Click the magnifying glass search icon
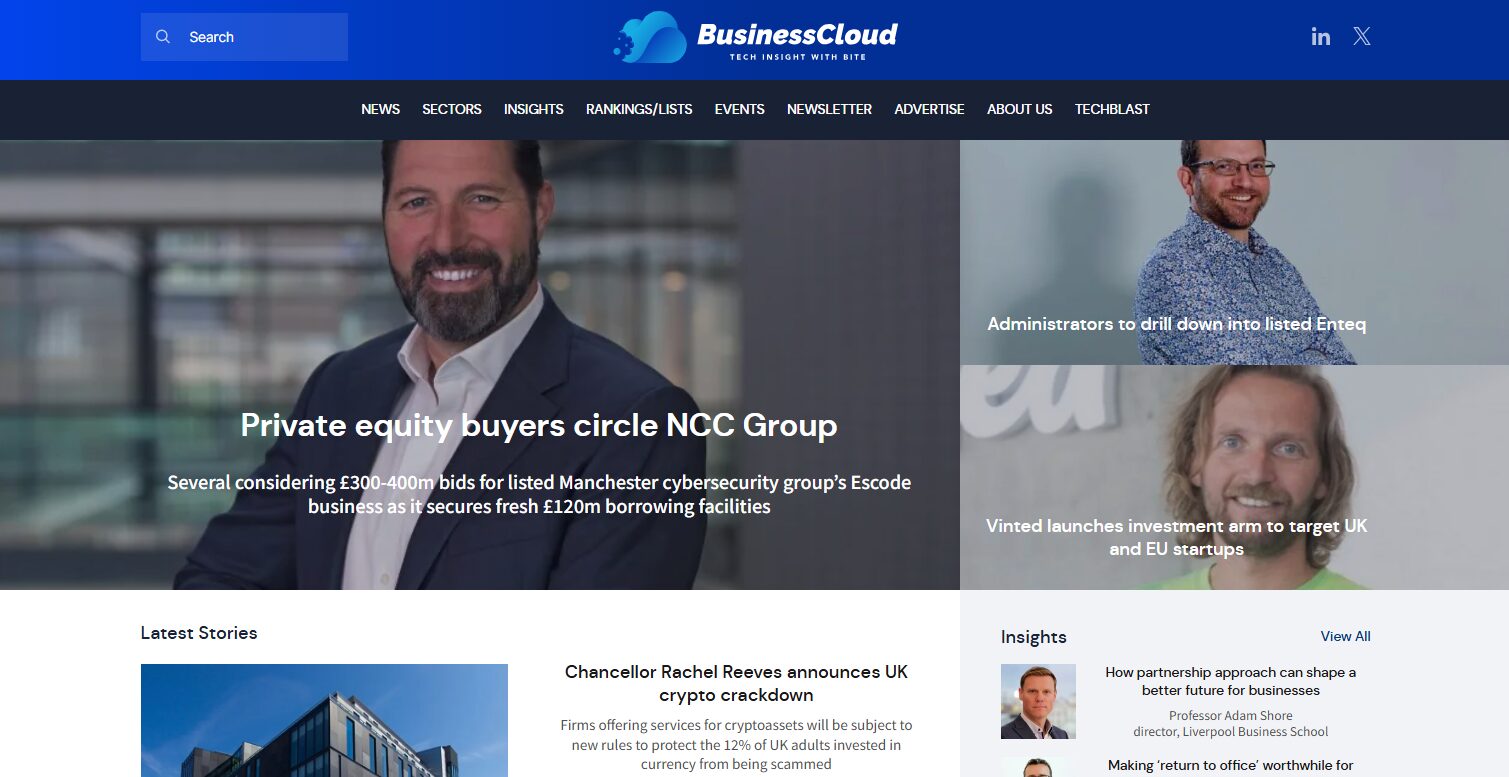Screen dimensions: 1509x777 (163, 37)
